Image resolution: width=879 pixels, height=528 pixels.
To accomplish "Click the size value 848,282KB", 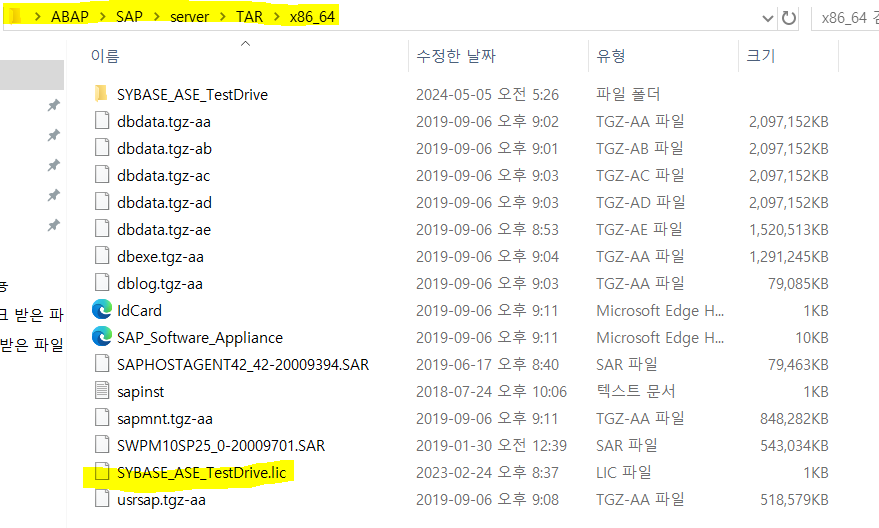I will 794,419.
